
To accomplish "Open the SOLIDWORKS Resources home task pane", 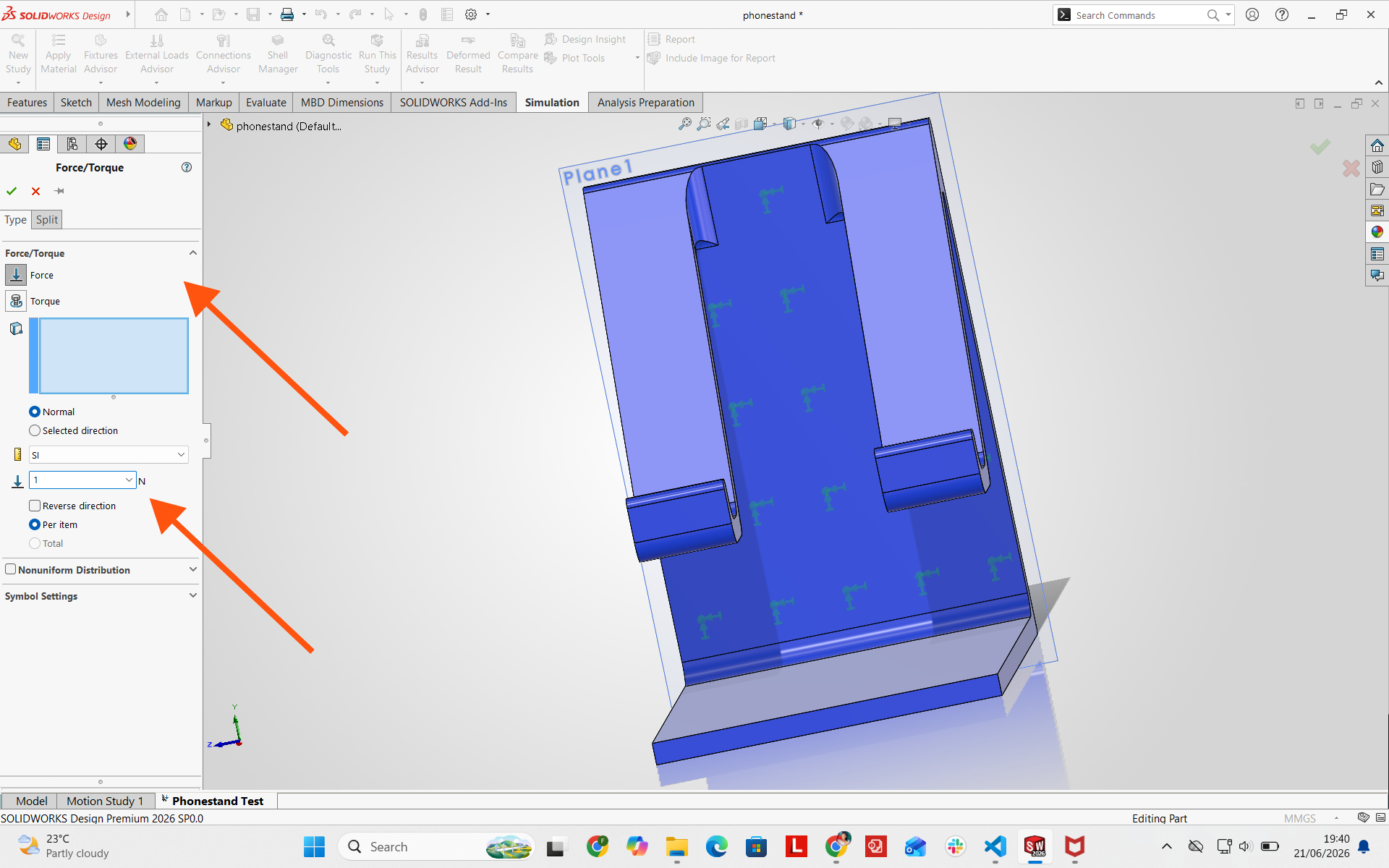I will [x=1377, y=145].
